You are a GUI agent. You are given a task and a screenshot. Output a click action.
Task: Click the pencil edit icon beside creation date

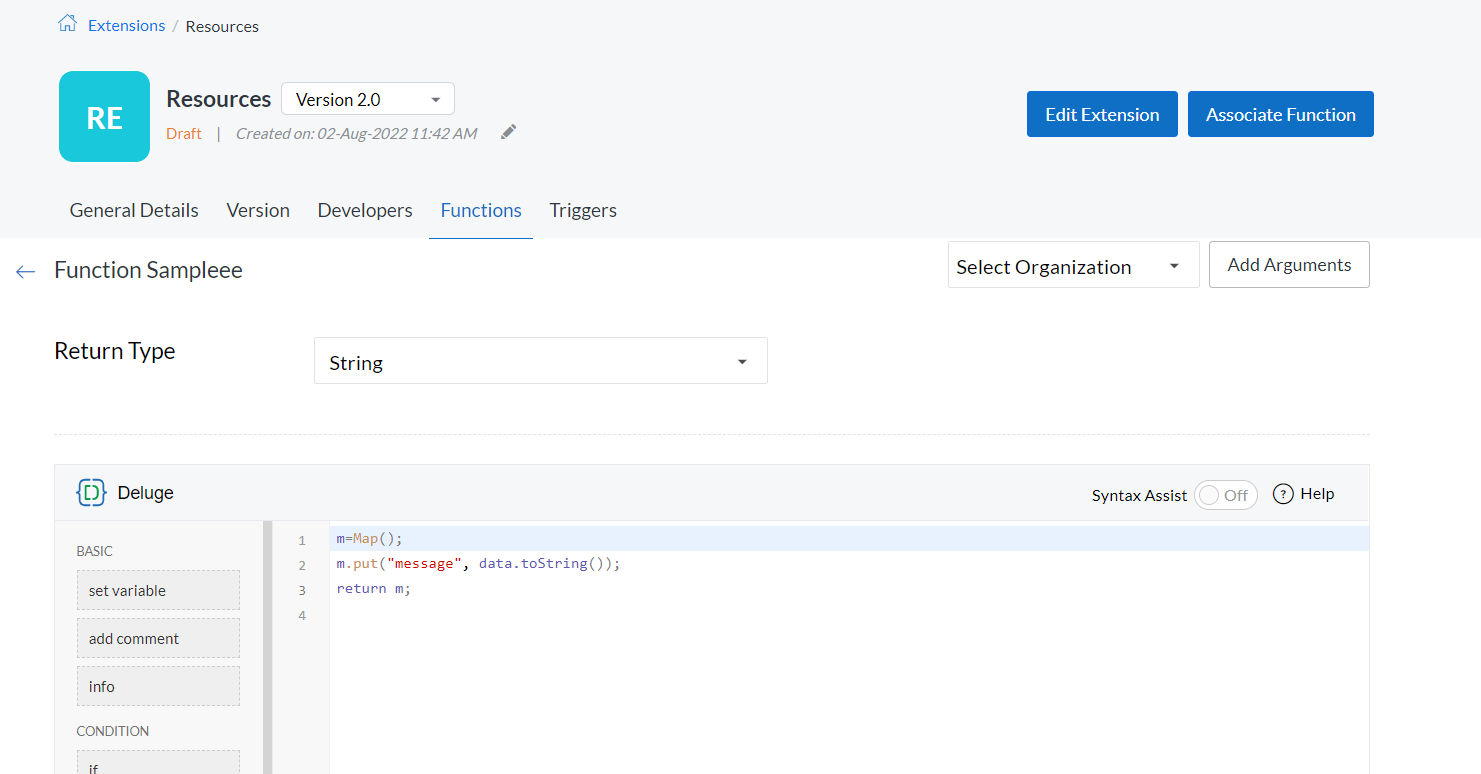click(509, 132)
